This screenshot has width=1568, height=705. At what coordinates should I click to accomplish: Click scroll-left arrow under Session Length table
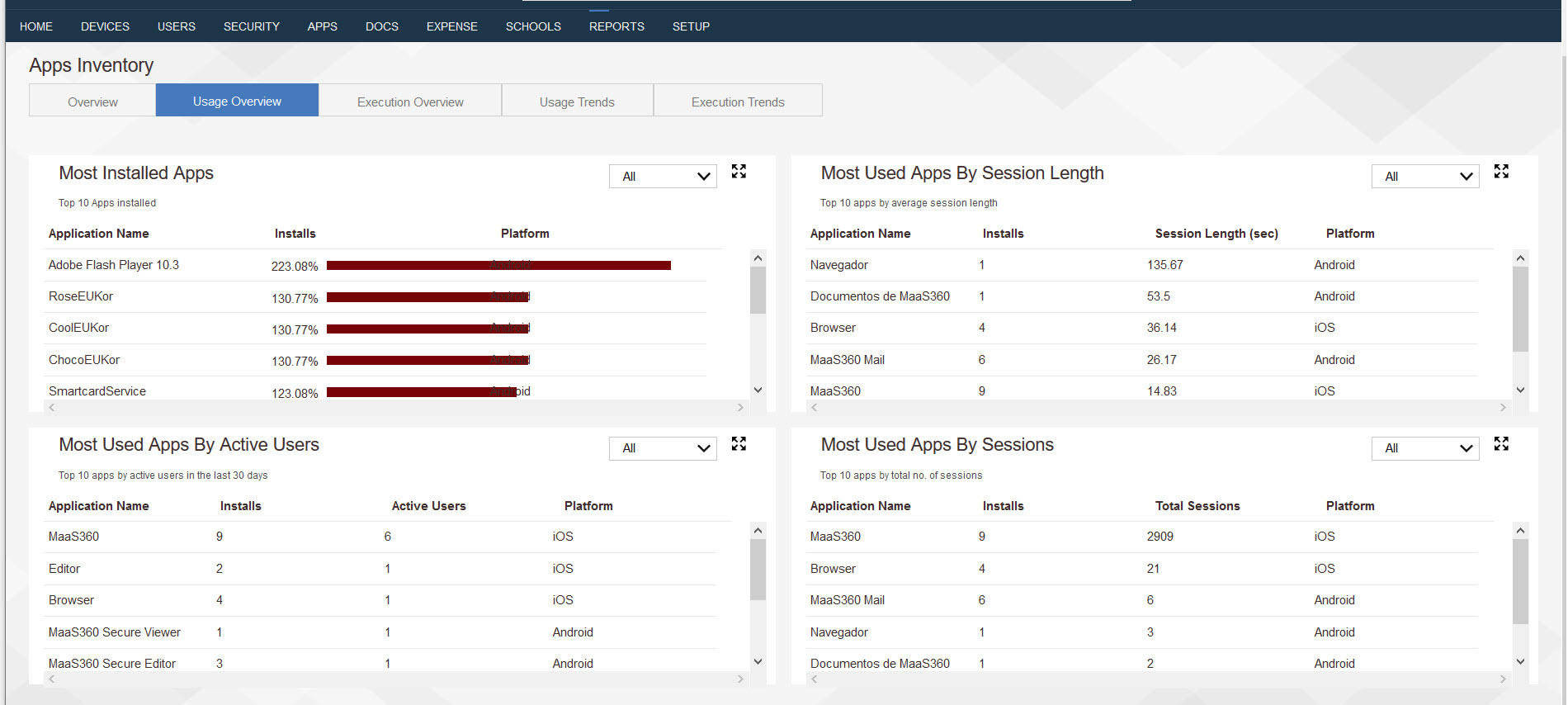pyautogui.click(x=814, y=407)
